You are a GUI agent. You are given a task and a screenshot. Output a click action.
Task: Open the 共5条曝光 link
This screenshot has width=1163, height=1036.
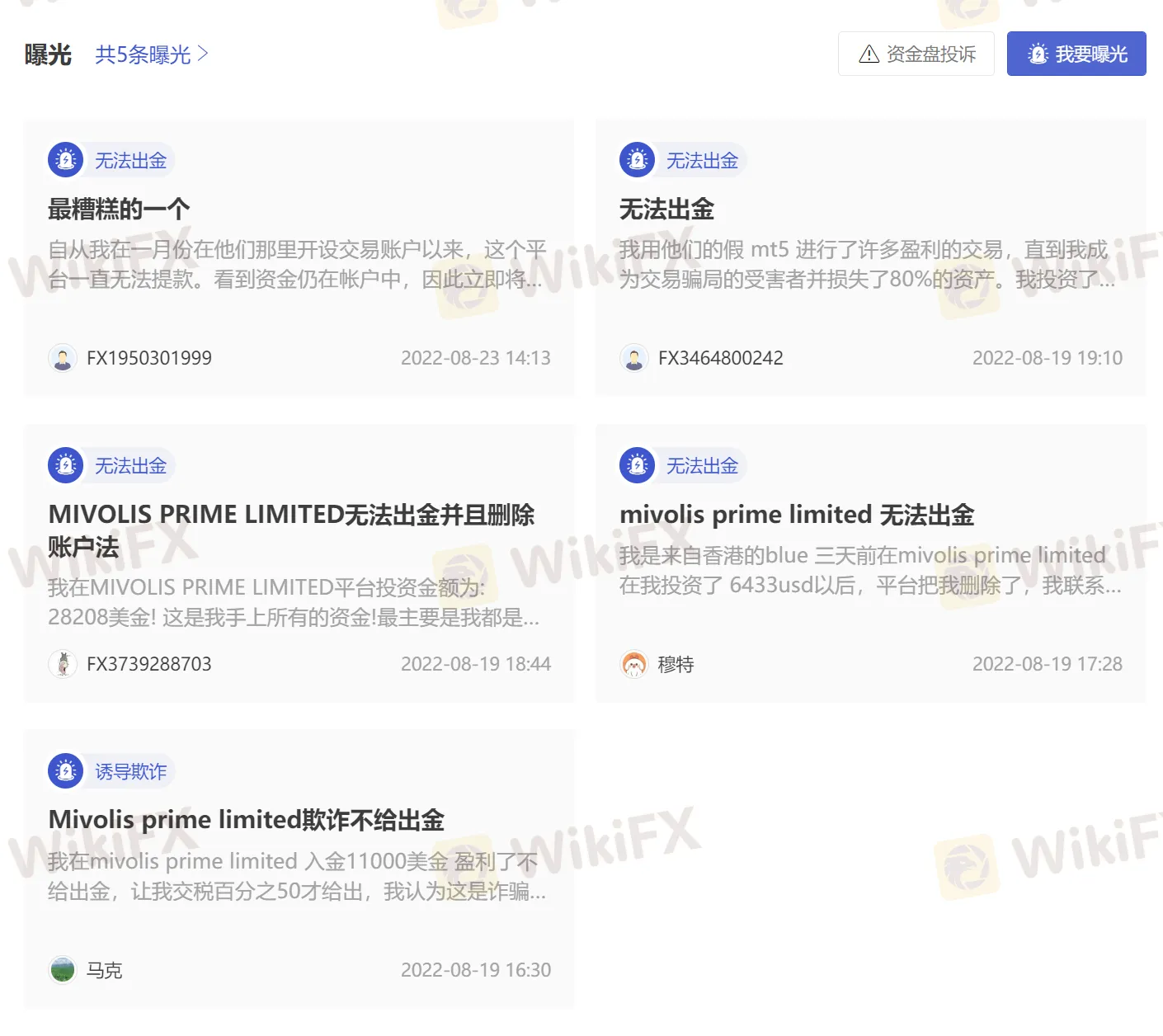pos(152,54)
